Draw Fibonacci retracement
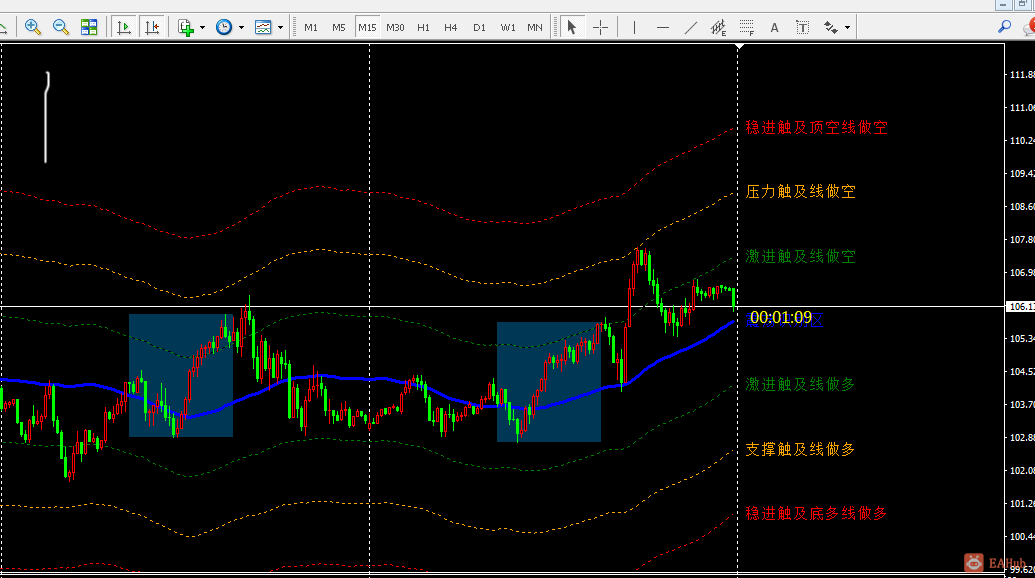Viewport: 1035px width, 578px height. (747, 27)
